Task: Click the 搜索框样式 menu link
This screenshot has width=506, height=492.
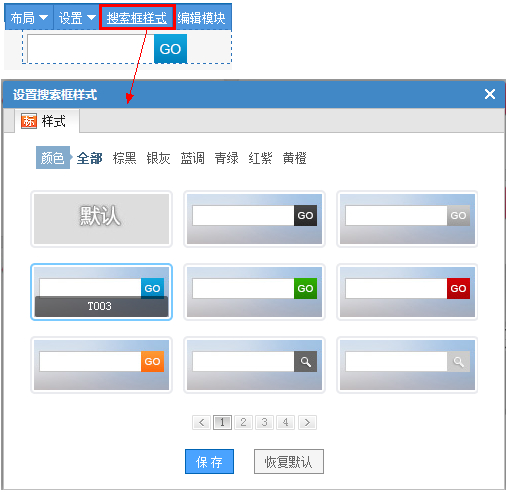Action: pos(137,18)
